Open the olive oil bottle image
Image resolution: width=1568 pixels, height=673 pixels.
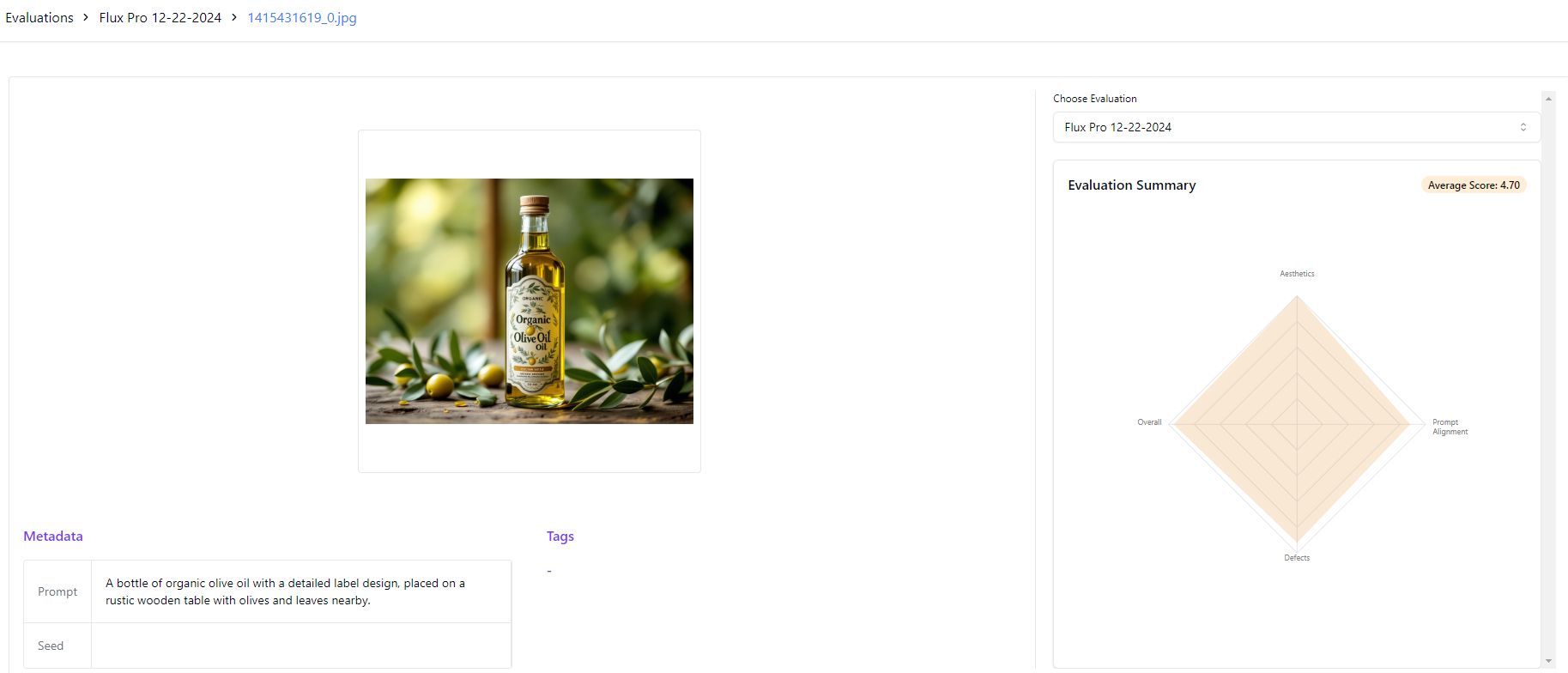[530, 301]
